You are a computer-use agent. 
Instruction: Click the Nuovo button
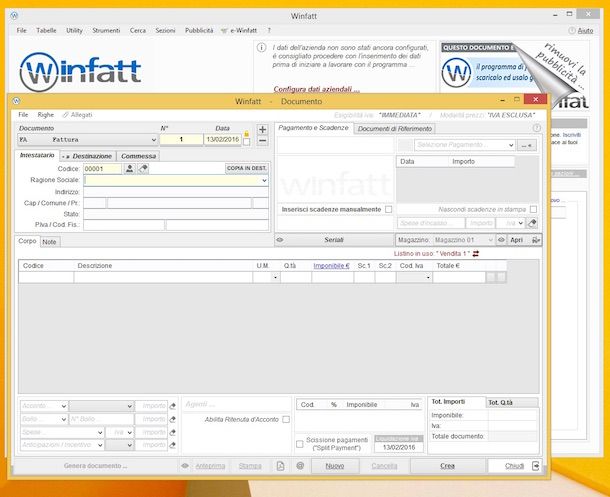coord(335,466)
